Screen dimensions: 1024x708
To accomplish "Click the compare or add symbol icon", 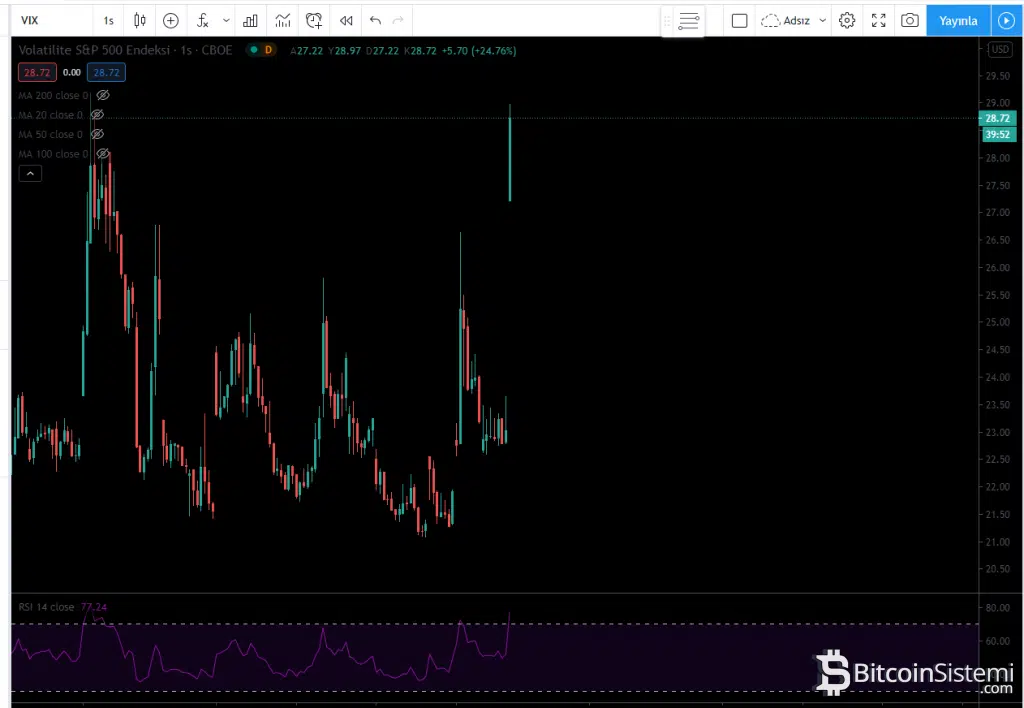I will [x=171, y=20].
